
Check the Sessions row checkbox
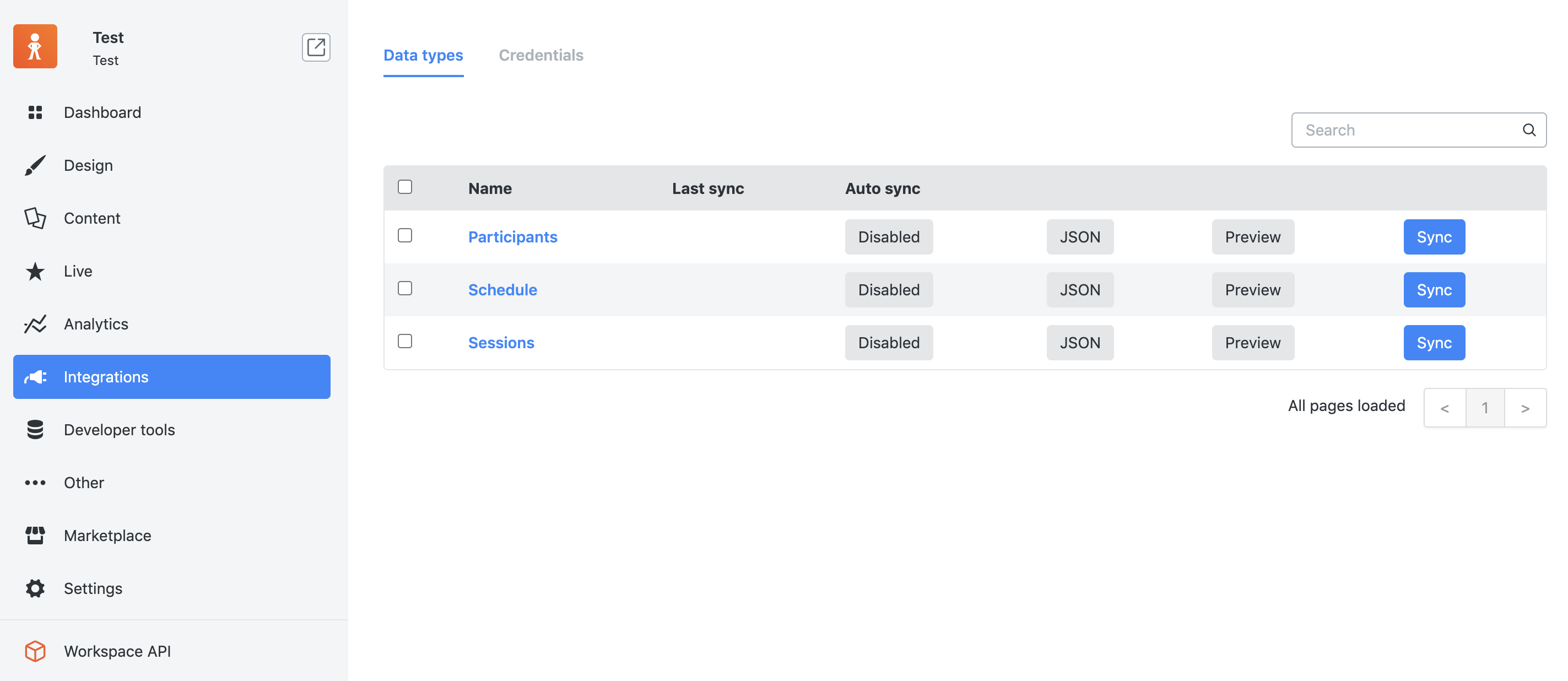coord(405,342)
